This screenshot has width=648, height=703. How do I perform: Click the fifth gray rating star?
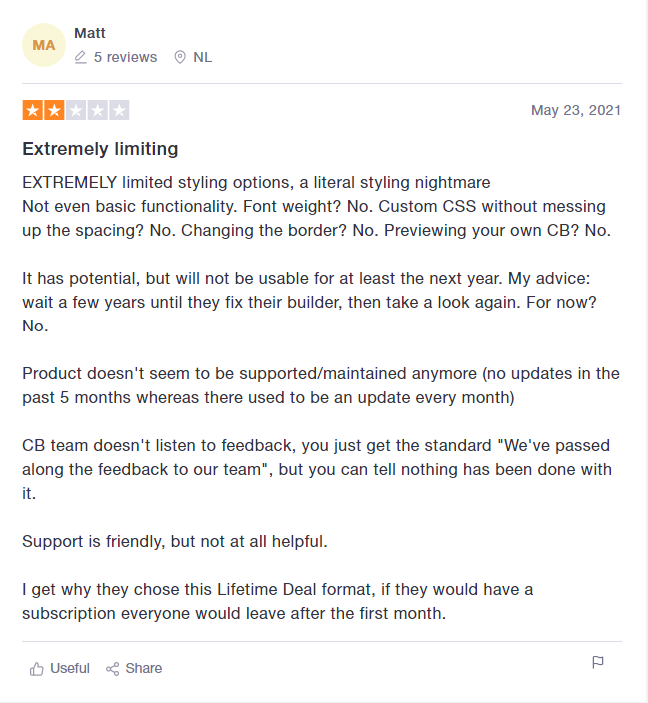point(119,110)
